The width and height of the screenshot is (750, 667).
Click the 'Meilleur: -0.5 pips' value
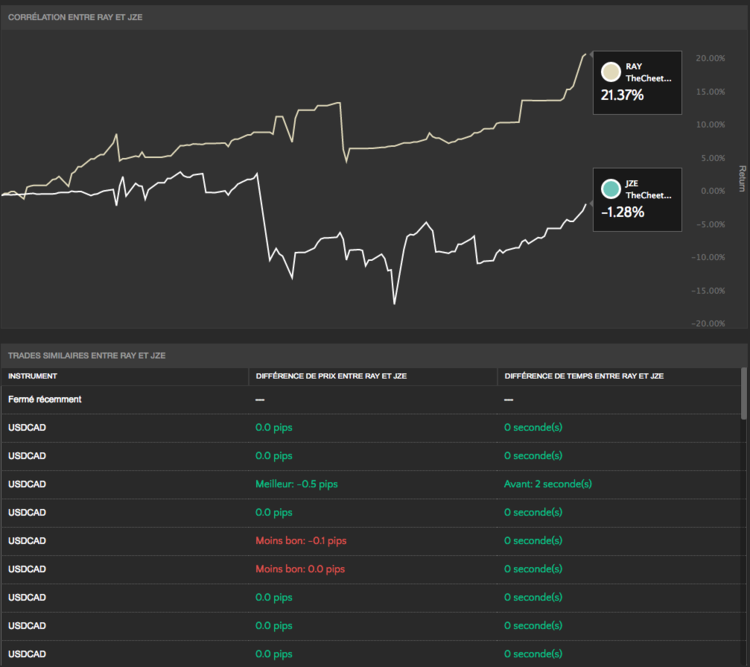[297, 484]
